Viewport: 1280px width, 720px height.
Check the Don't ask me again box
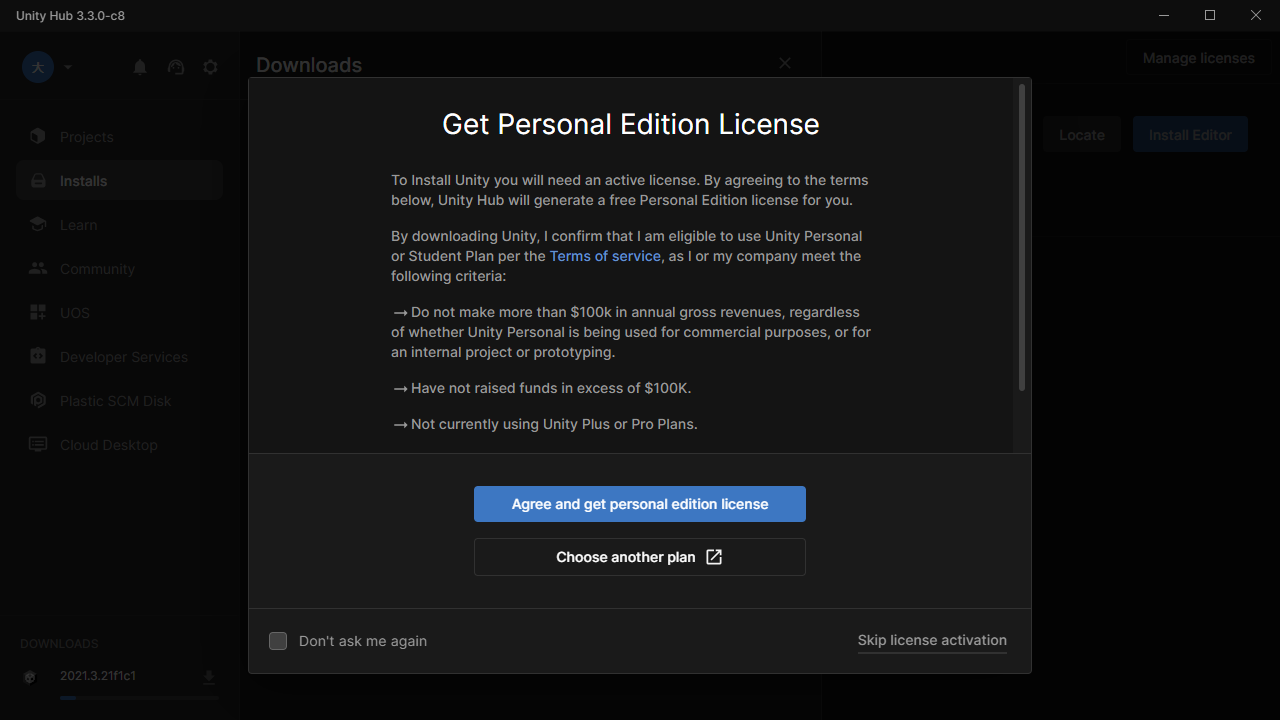pos(278,641)
